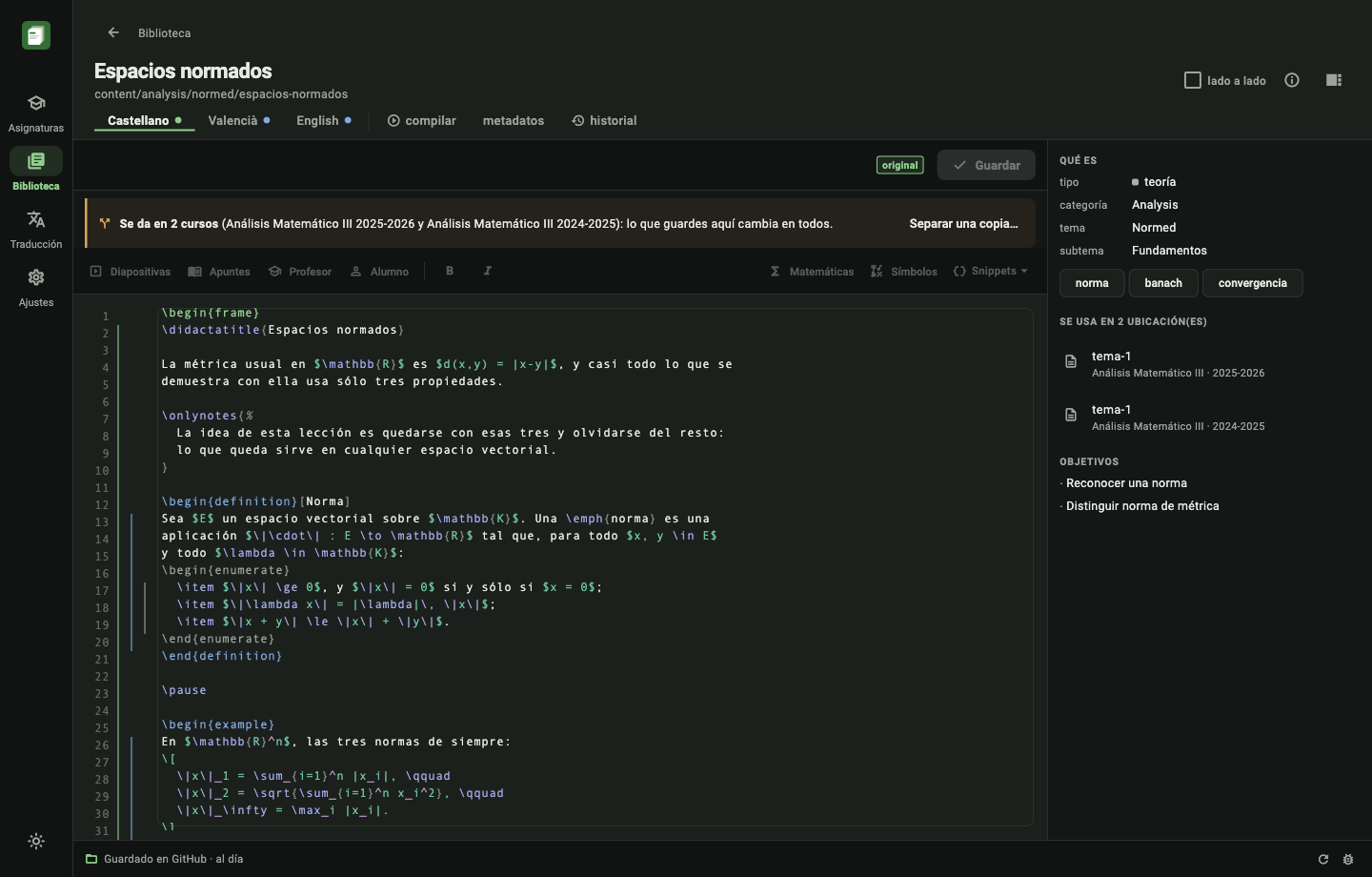Open Traducción in the sidebar
The width and height of the screenshot is (1372, 877).
pyautogui.click(x=36, y=229)
